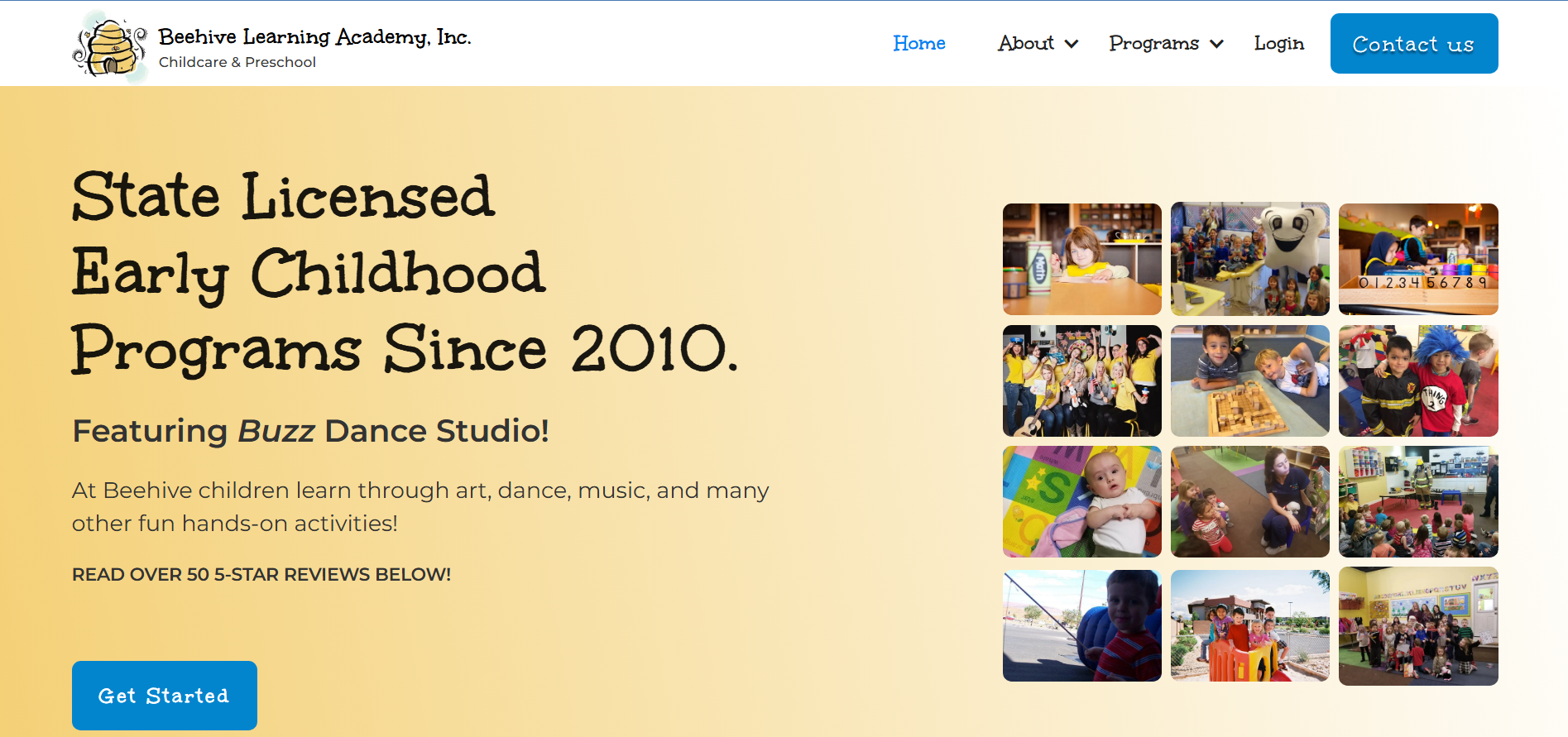Click the 'At Beehive children learn' paragraph

pos(420,506)
